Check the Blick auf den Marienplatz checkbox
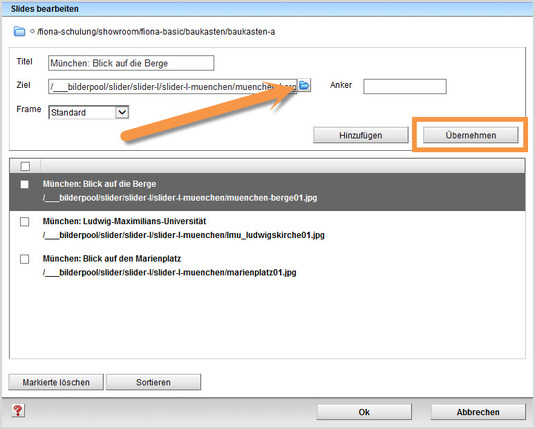This screenshot has height=429, width=535. coord(25,259)
